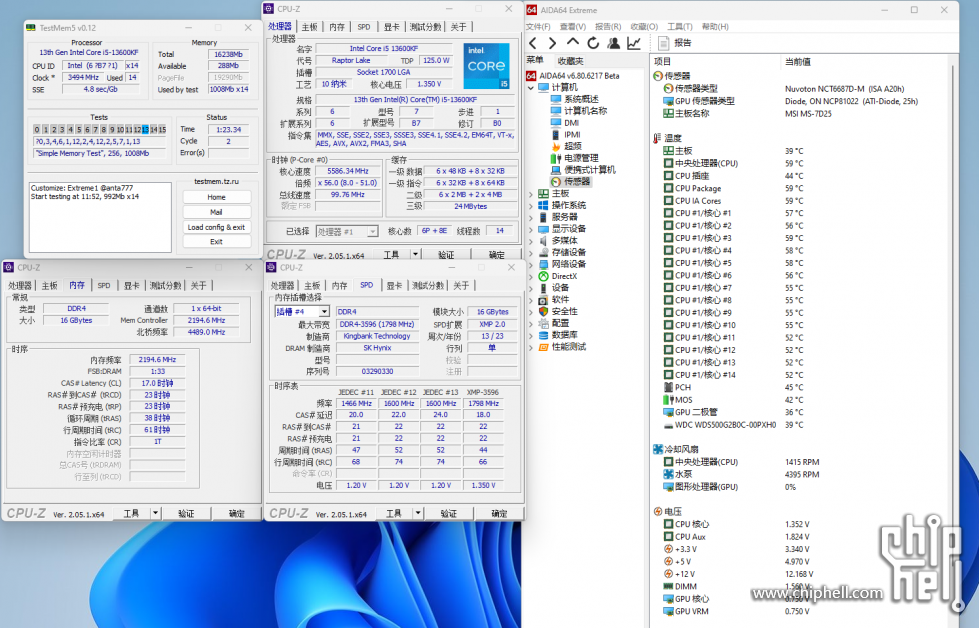
Task: Open 电源管理 in the AIDA64 tree
Action: point(575,158)
